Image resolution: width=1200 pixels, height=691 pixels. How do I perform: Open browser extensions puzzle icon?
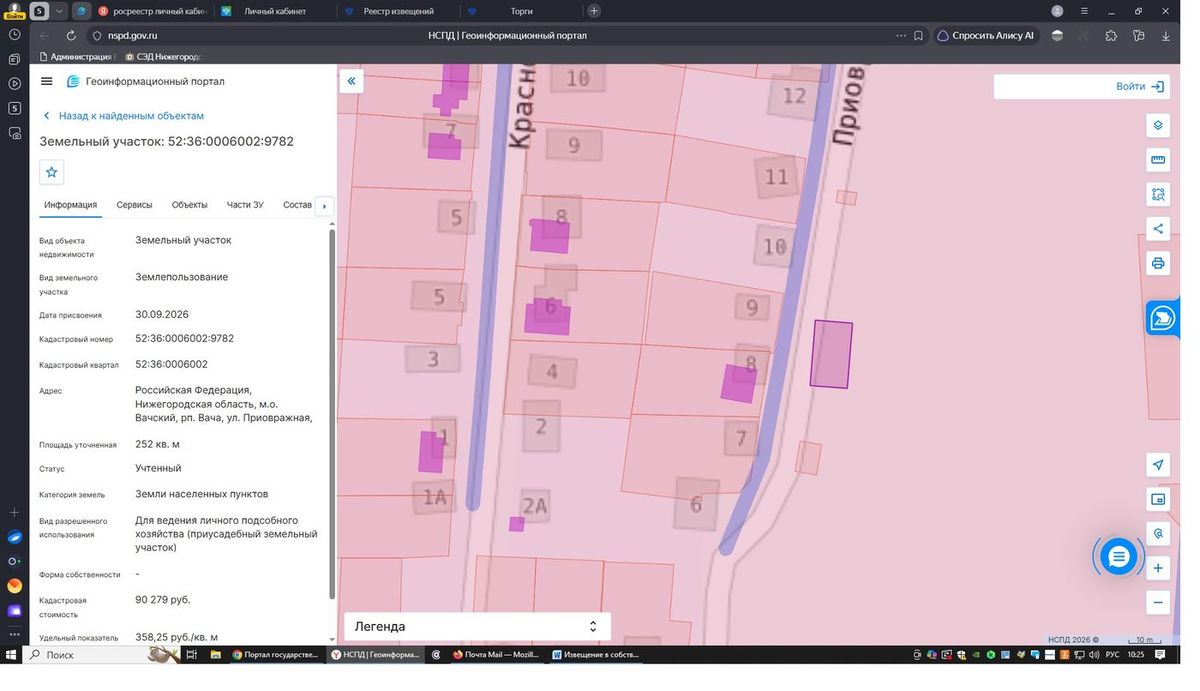pyautogui.click(x=1111, y=36)
